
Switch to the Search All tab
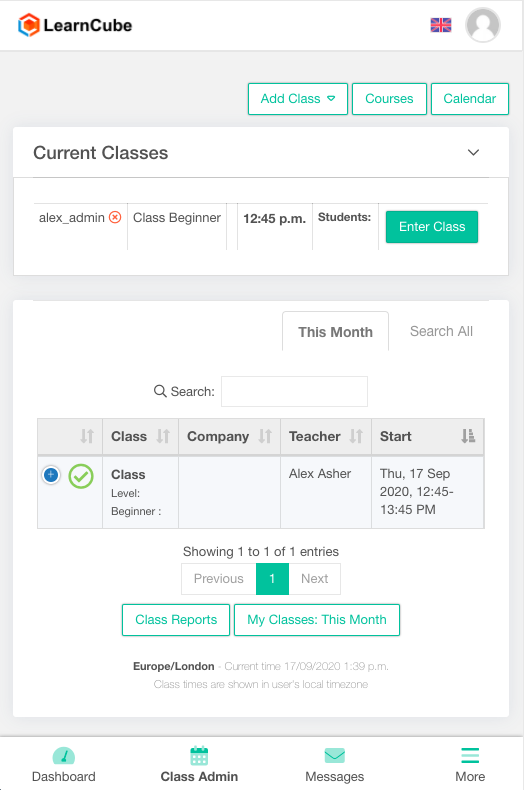point(441,331)
